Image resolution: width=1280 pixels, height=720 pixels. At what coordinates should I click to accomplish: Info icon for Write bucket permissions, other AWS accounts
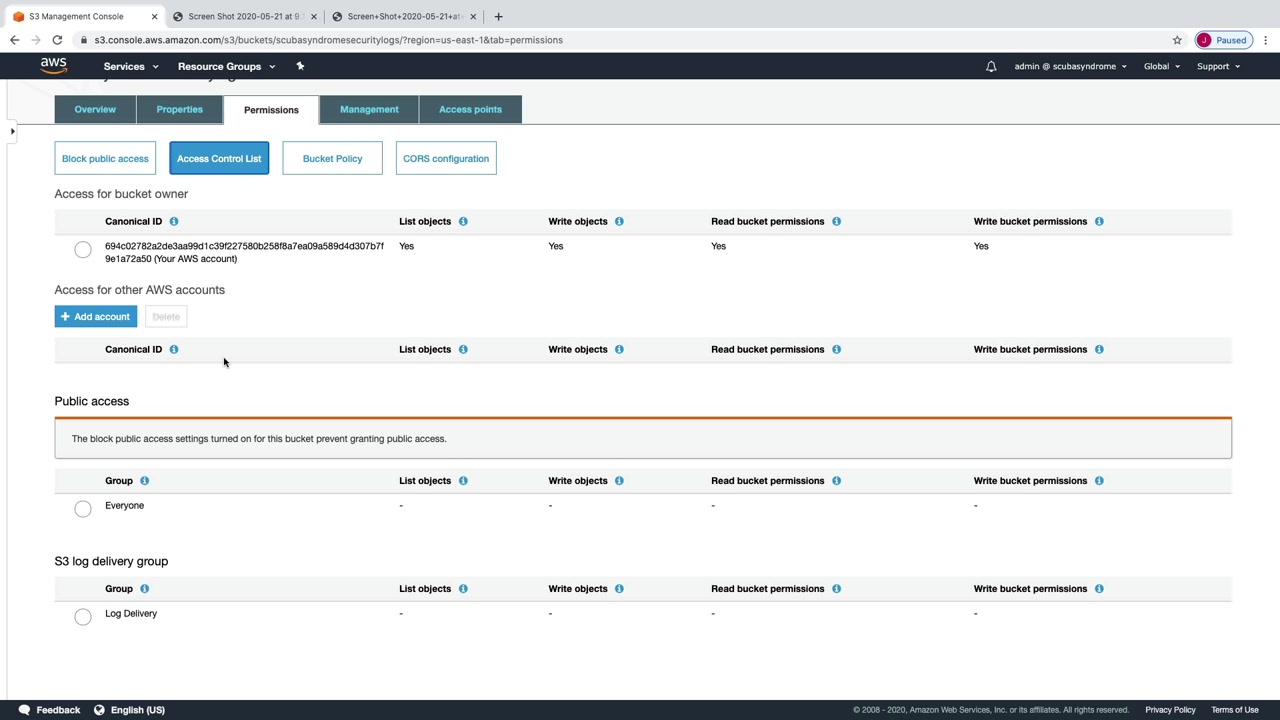[x=1099, y=349]
